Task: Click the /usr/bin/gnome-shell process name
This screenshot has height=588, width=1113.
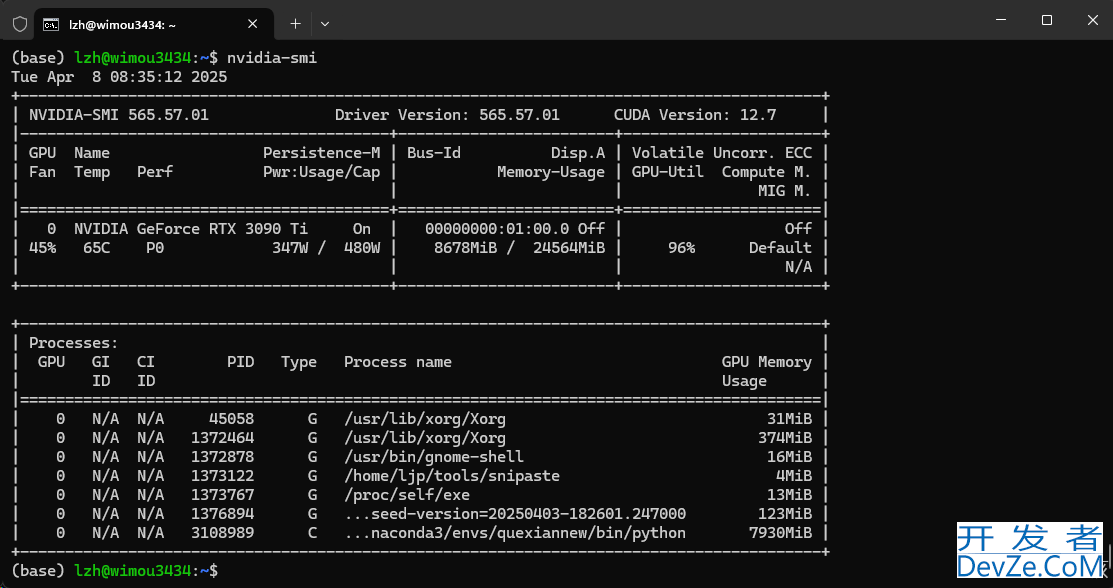Action: [434, 457]
